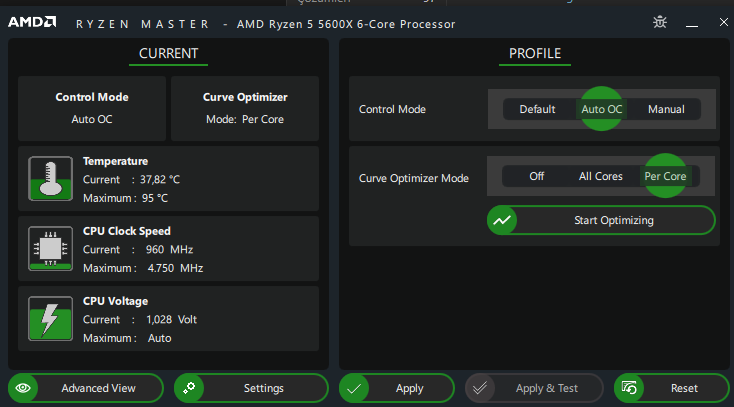The image size is (734, 407).
Task: Select Per Core curve optimizer mode
Action: click(665, 176)
